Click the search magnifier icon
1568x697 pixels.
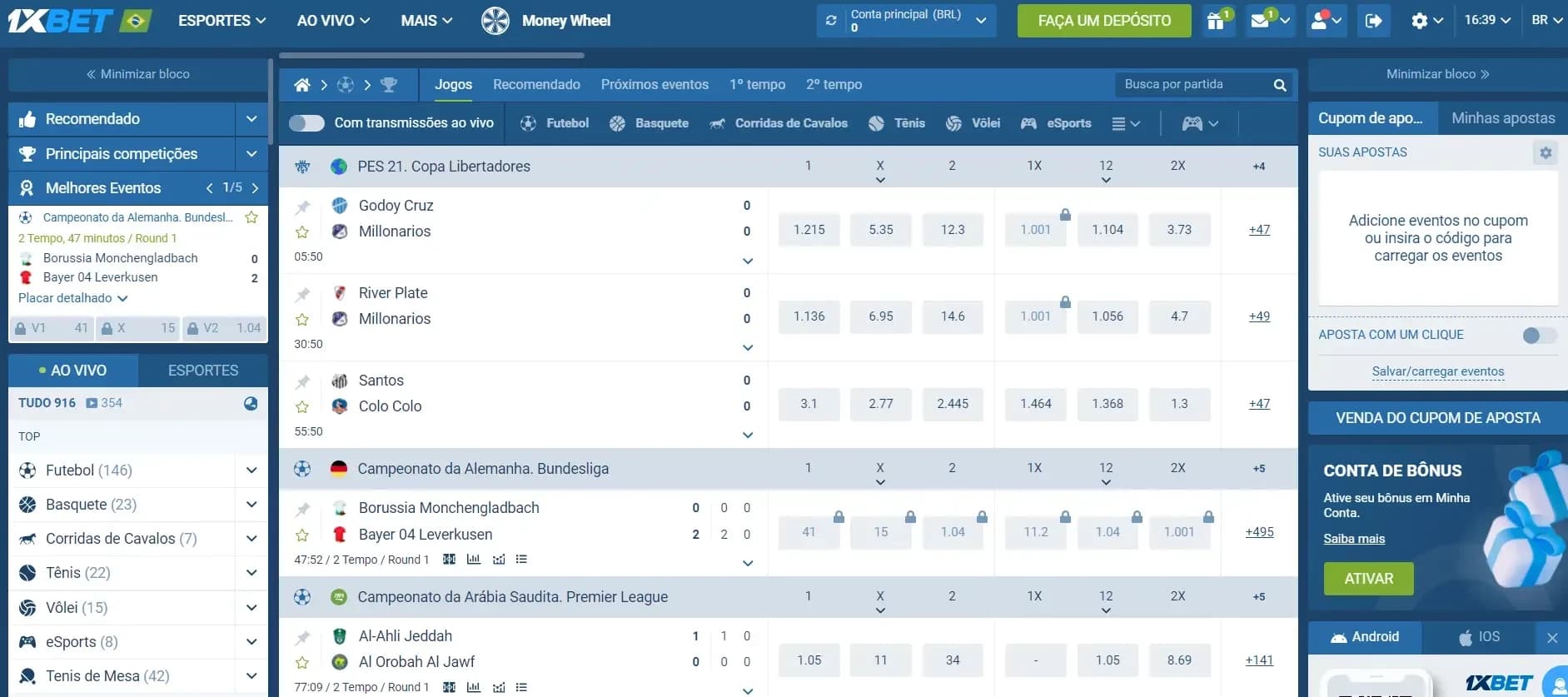pos(1280,85)
